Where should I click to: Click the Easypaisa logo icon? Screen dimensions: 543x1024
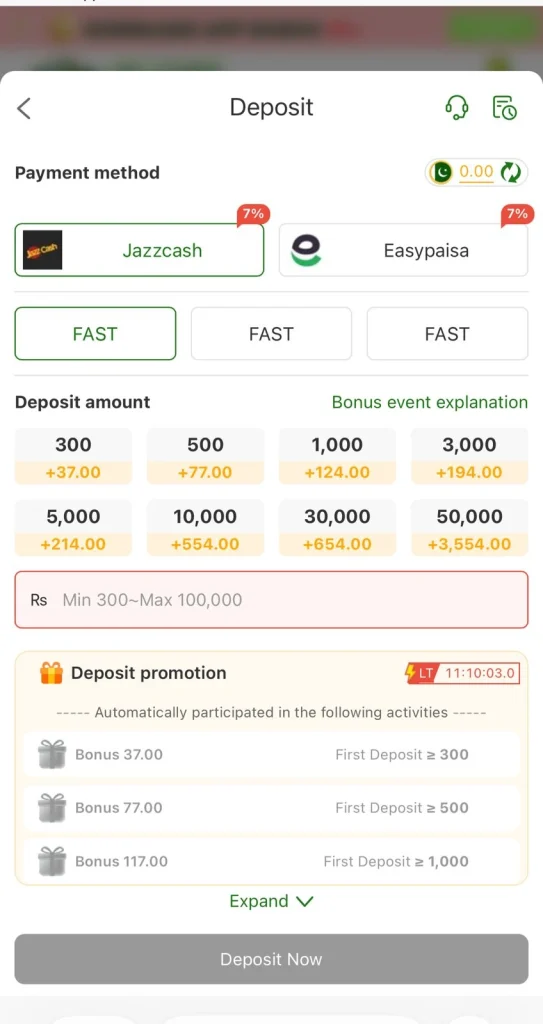click(x=306, y=251)
